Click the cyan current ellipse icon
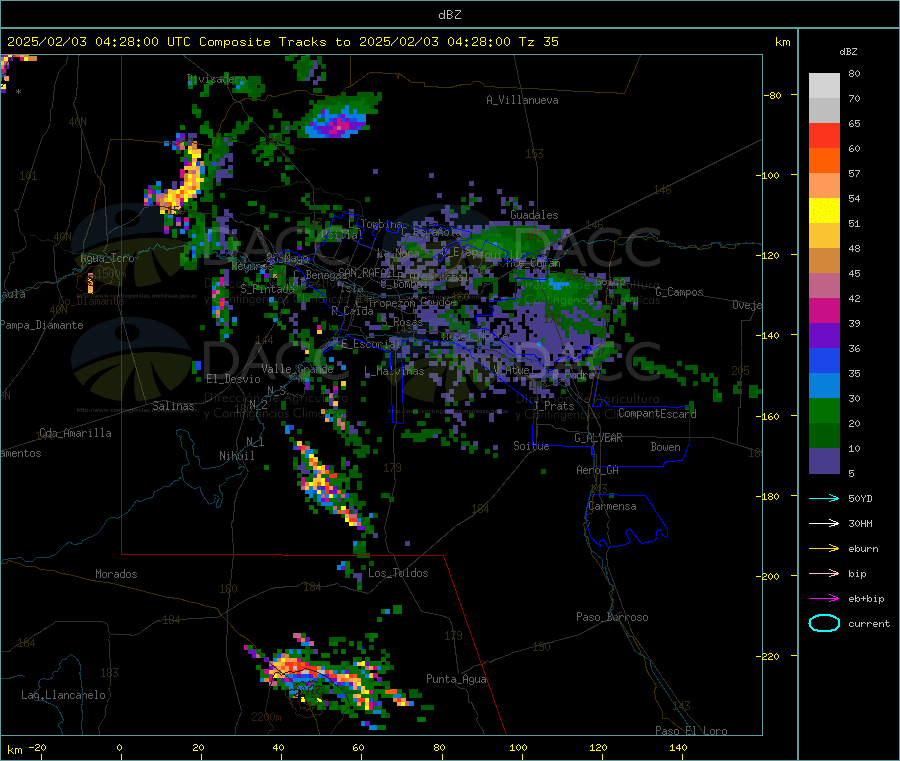Screen dimensions: 900x761 [824, 623]
